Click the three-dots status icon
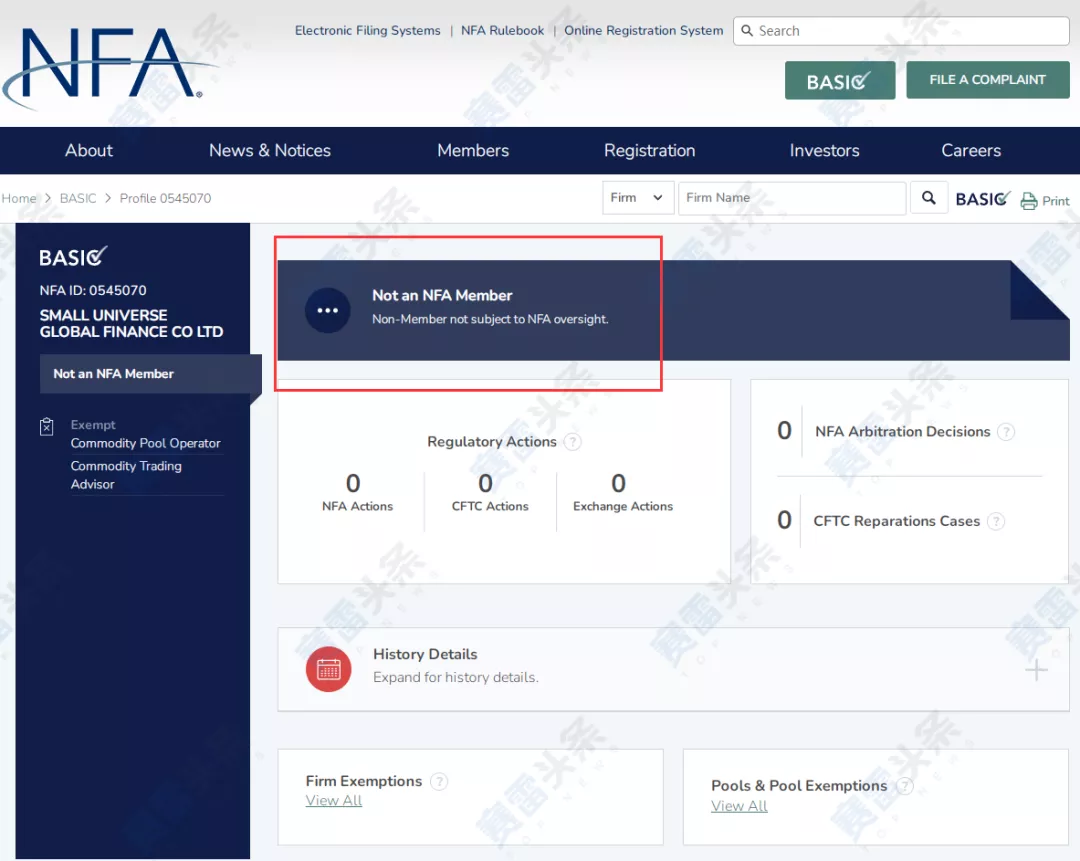Viewport: 1080px width, 861px height. coord(328,310)
